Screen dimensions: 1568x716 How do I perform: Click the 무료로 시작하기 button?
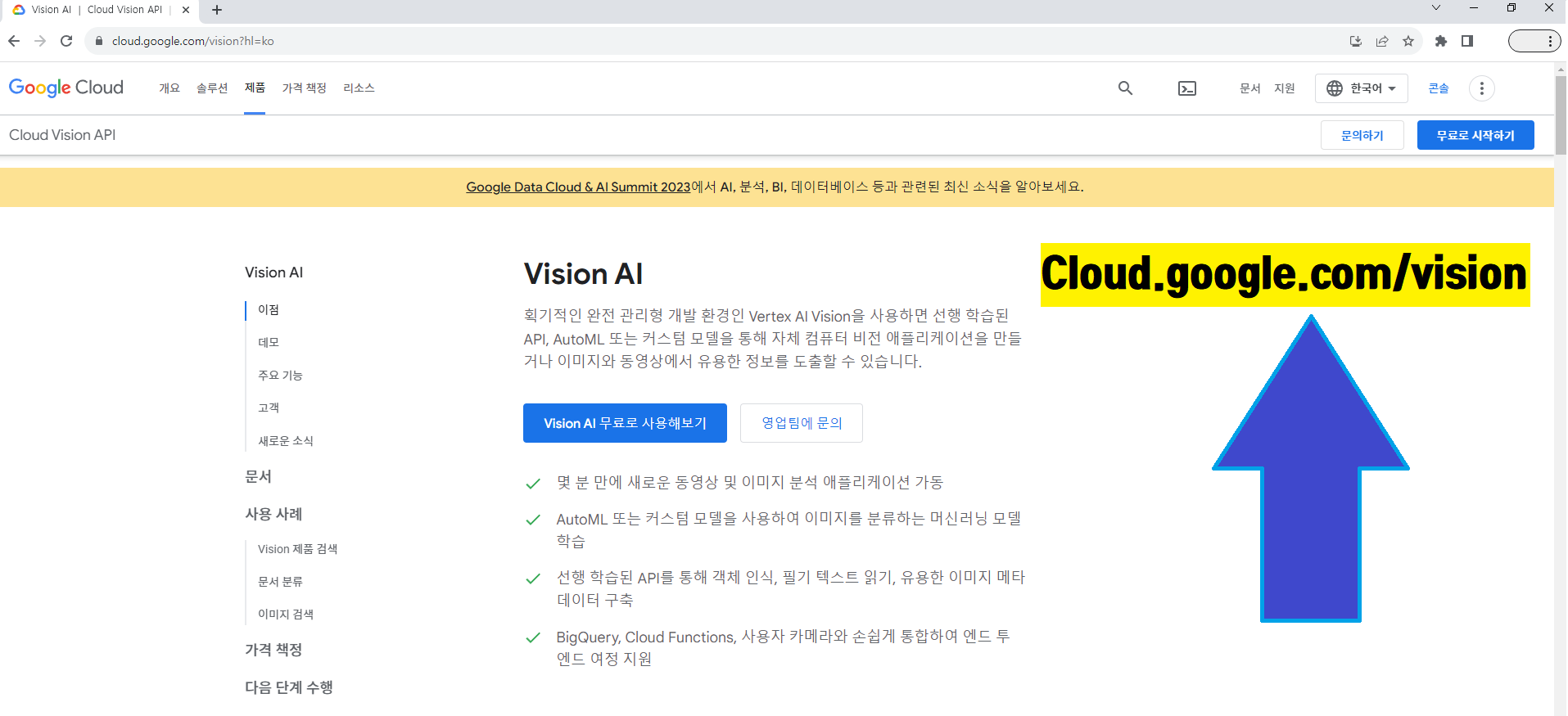tap(1475, 136)
